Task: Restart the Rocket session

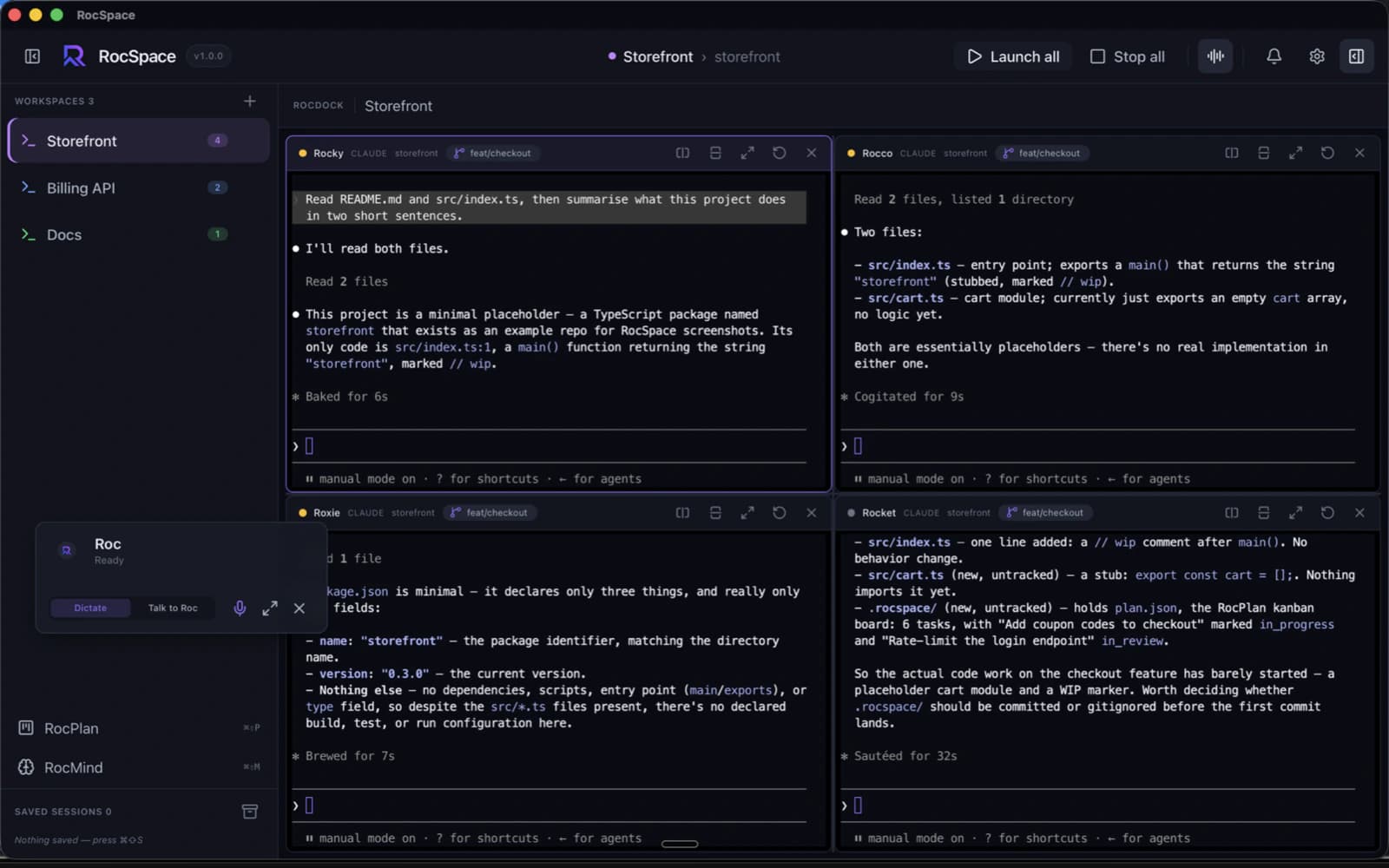Action: (x=1327, y=513)
